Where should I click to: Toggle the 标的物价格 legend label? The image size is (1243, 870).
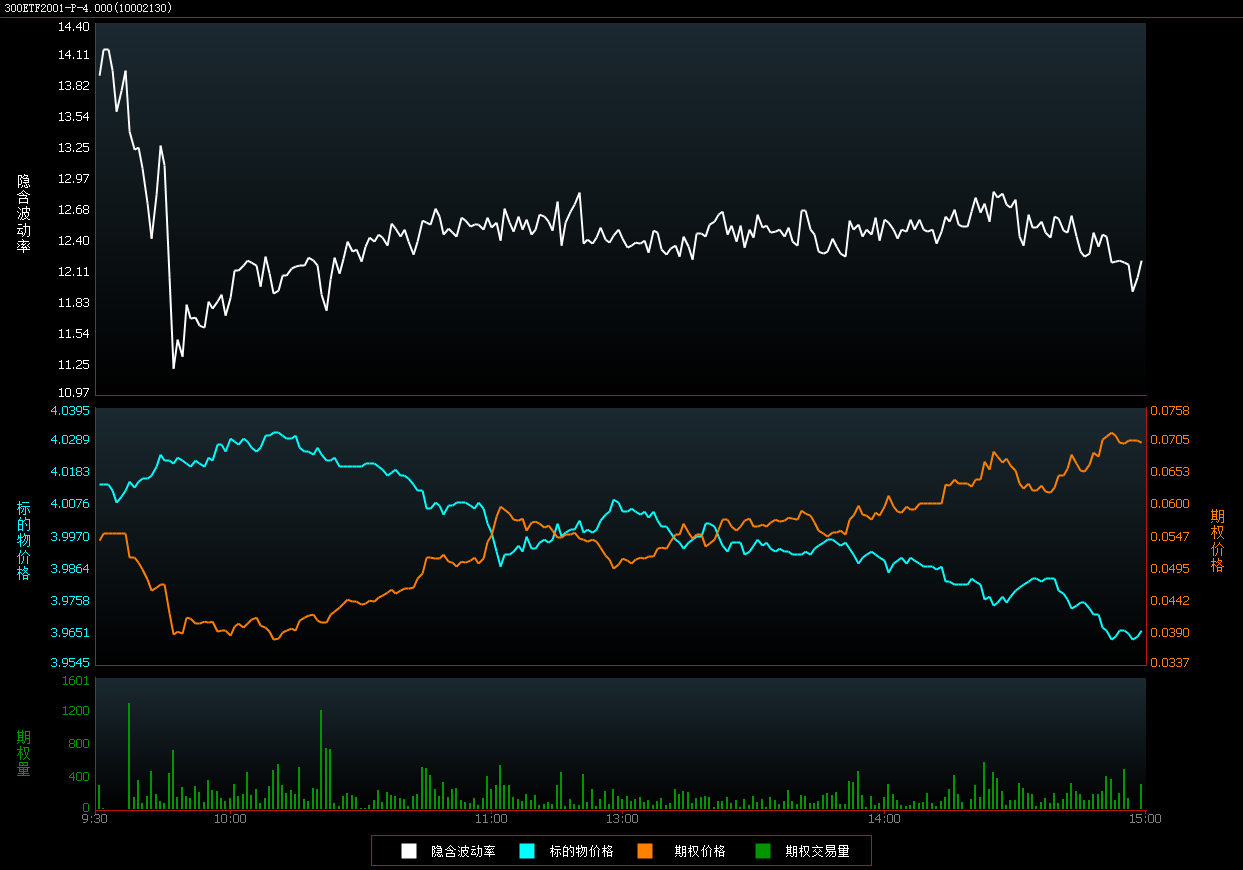pos(581,851)
